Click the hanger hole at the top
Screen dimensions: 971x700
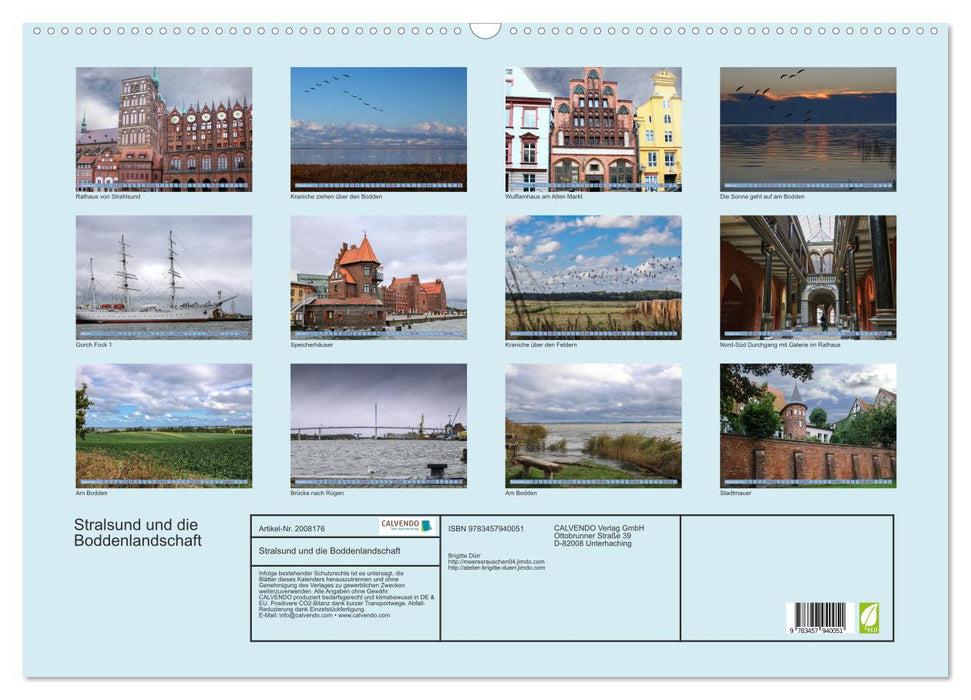click(x=485, y=29)
